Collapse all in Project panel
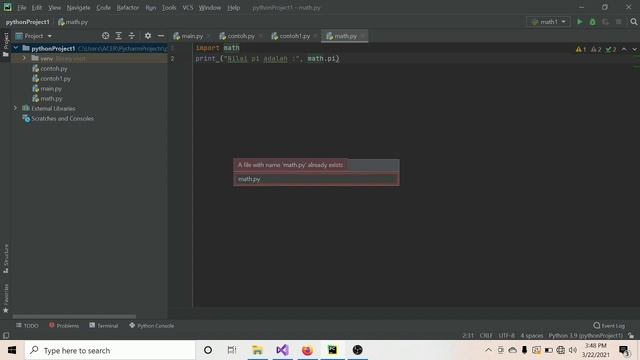This screenshot has height=360, width=640. (131, 36)
